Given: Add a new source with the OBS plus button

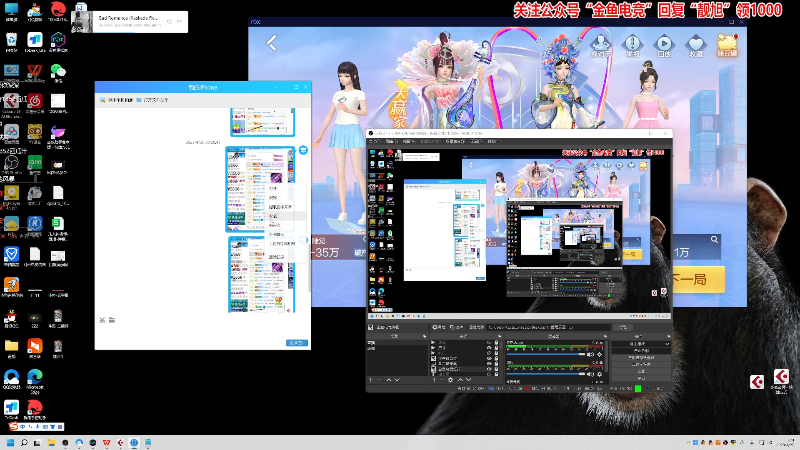Looking at the screenshot, I should click(434, 380).
